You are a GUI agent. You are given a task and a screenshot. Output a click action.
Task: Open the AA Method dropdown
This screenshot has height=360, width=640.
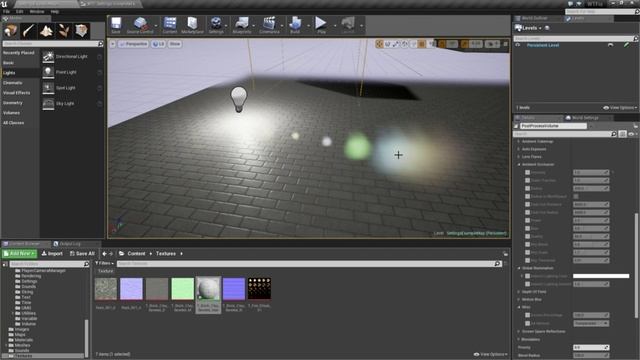(x=591, y=323)
